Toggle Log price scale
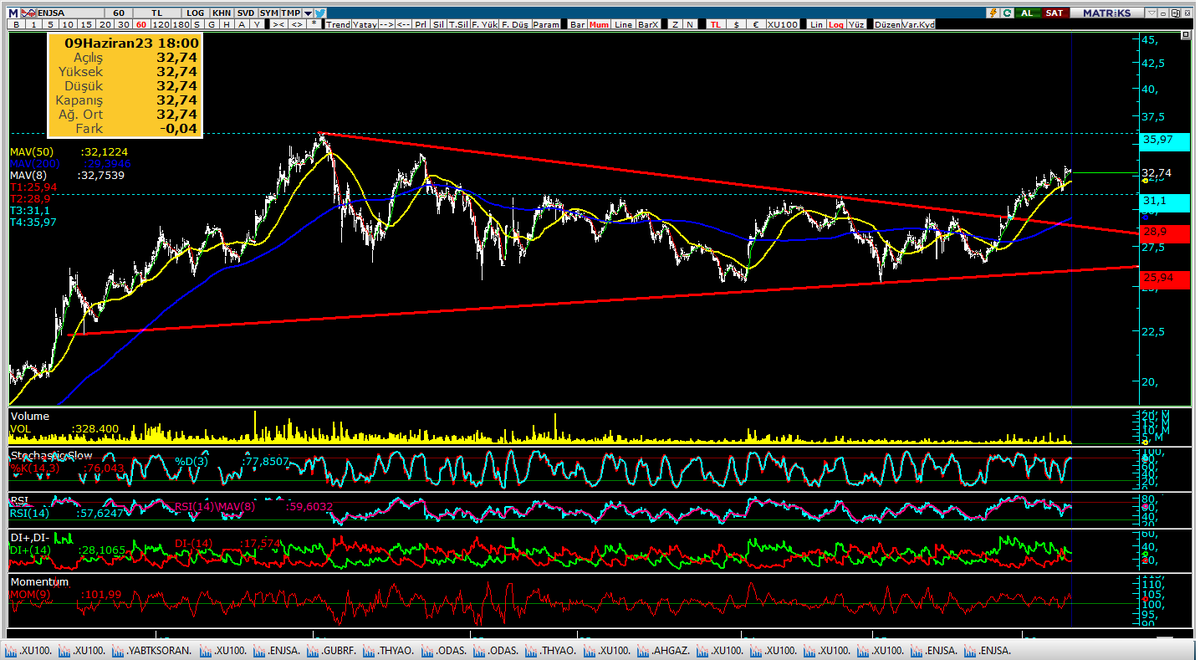The height and width of the screenshot is (660, 1200). (836, 24)
